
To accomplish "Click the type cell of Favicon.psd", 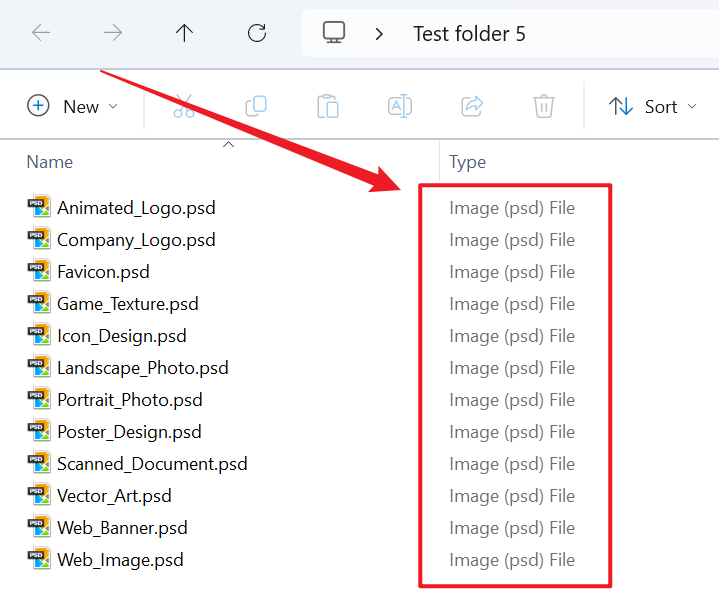I will point(512,272).
